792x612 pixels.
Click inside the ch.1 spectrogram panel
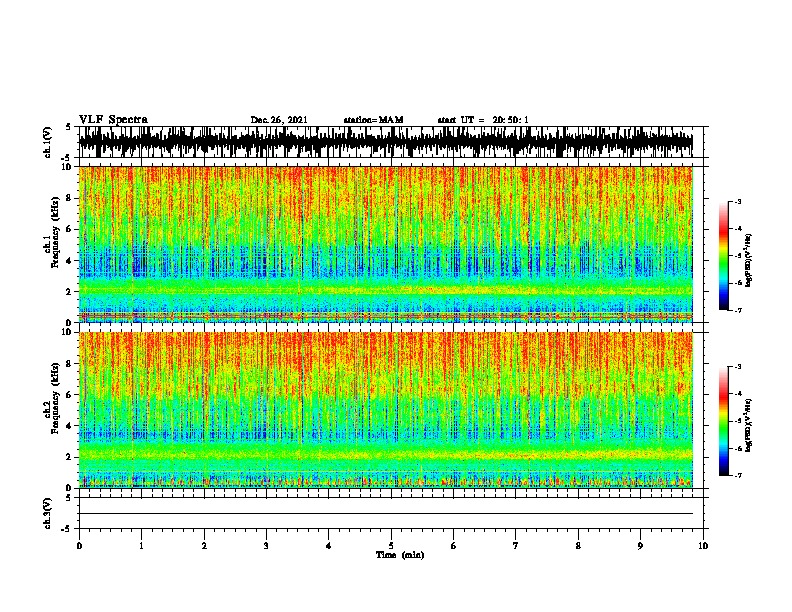coord(386,244)
